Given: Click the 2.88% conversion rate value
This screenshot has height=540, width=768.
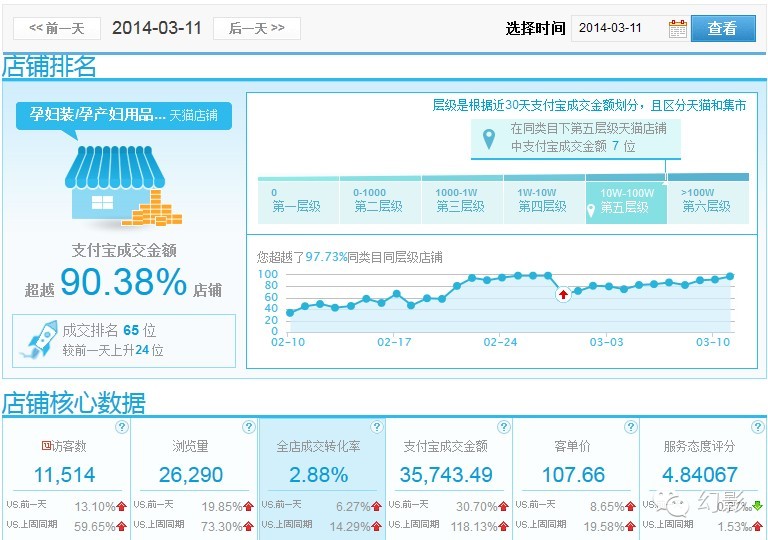Looking at the screenshot, I should click(318, 475).
